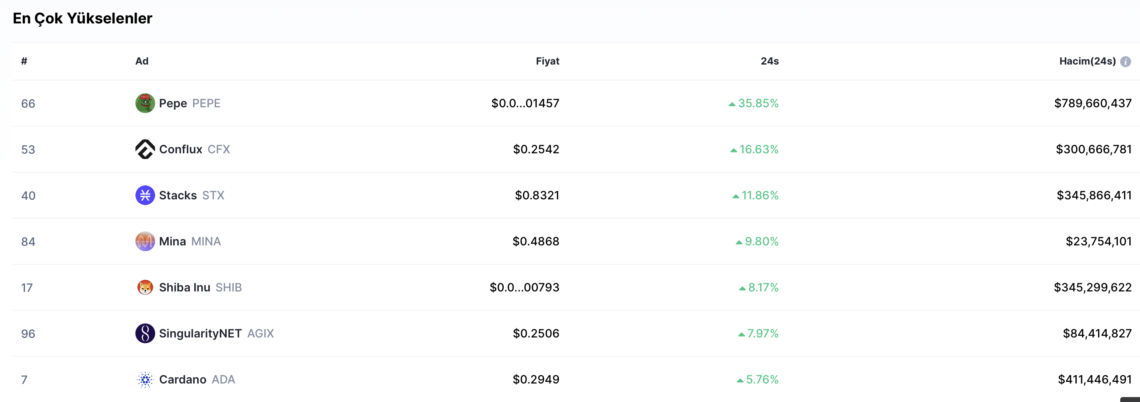
Task: Sort by the # rank column header
Action: [24, 61]
